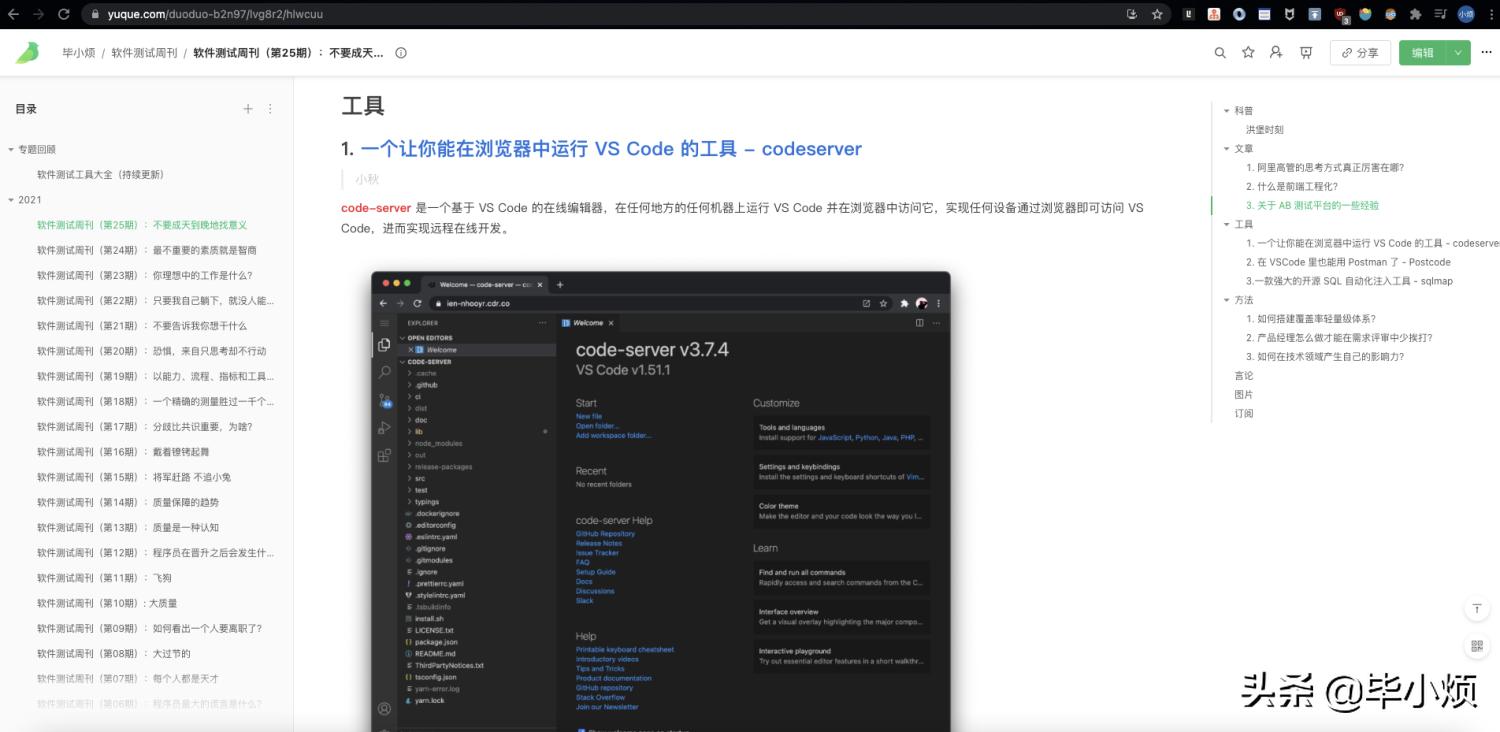This screenshot has height=732, width=1500.
Task: Collapse the 专题回顾 group in the sidebar
Action: click(11, 149)
